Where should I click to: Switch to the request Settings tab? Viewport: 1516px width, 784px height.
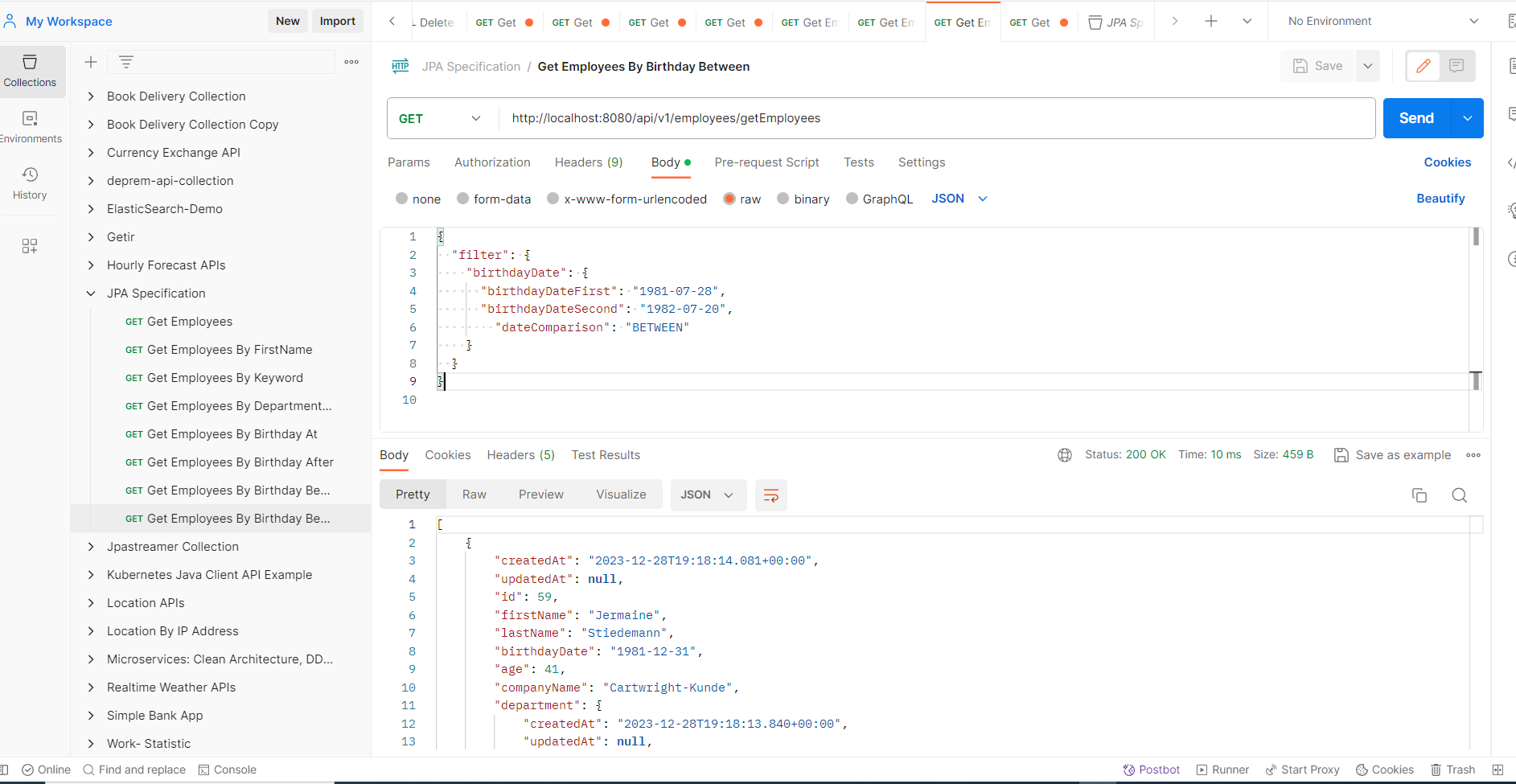coord(922,162)
